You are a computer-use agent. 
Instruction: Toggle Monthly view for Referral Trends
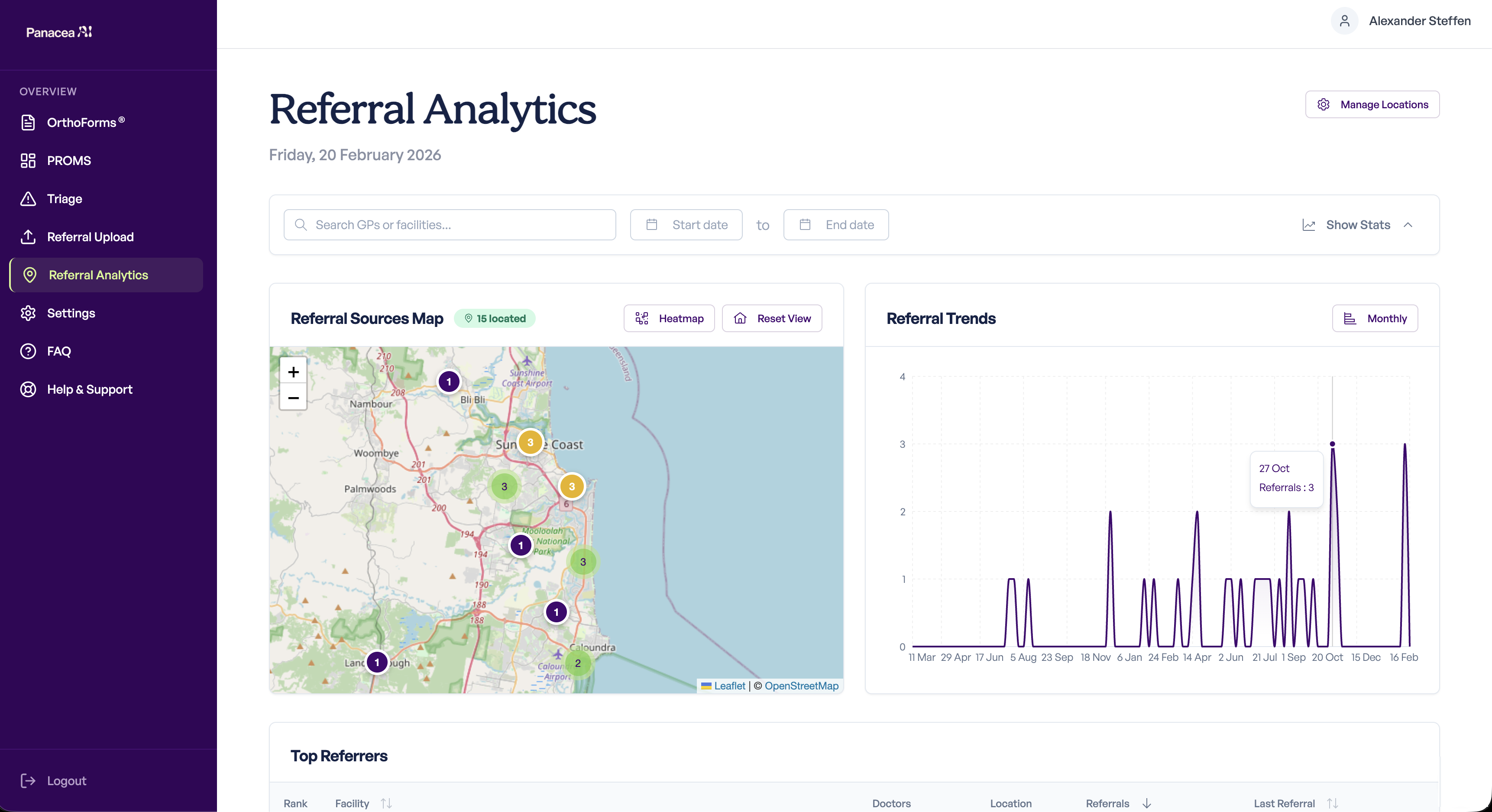coord(1375,318)
